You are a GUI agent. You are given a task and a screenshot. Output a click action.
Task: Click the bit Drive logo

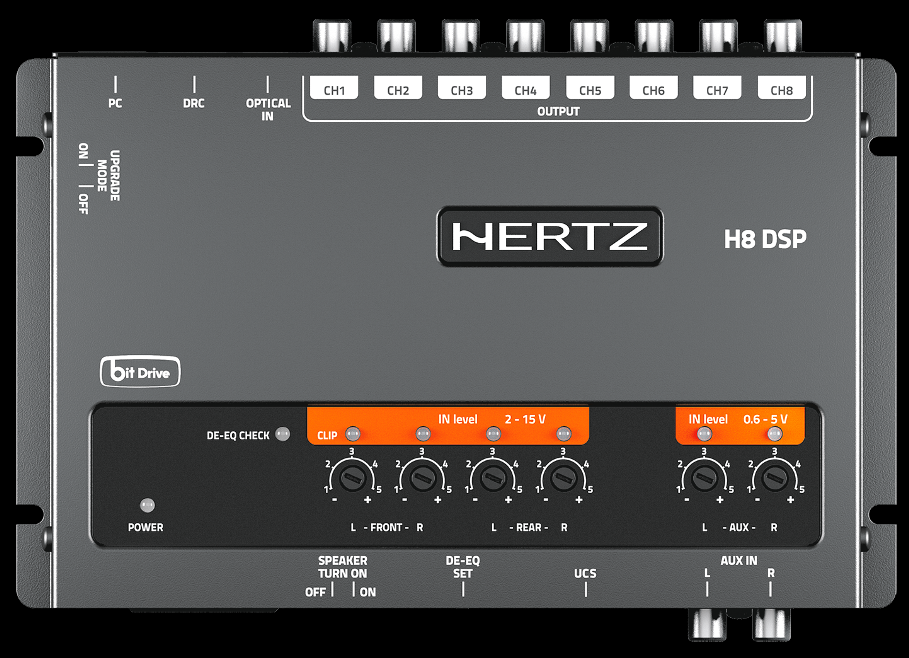139,373
